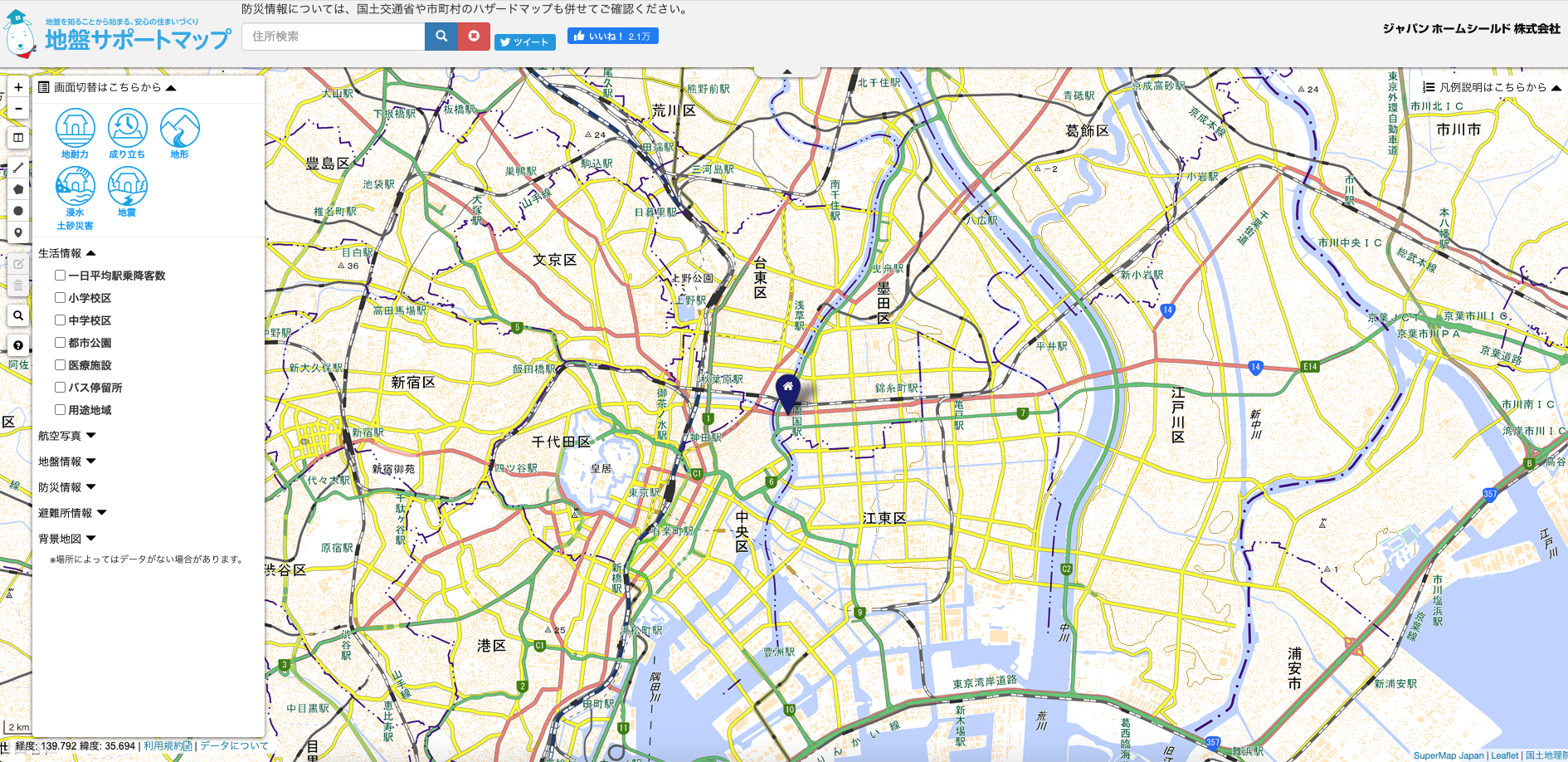Expand the 航空写真 section
This screenshot has width=1568, height=762.
(x=66, y=436)
